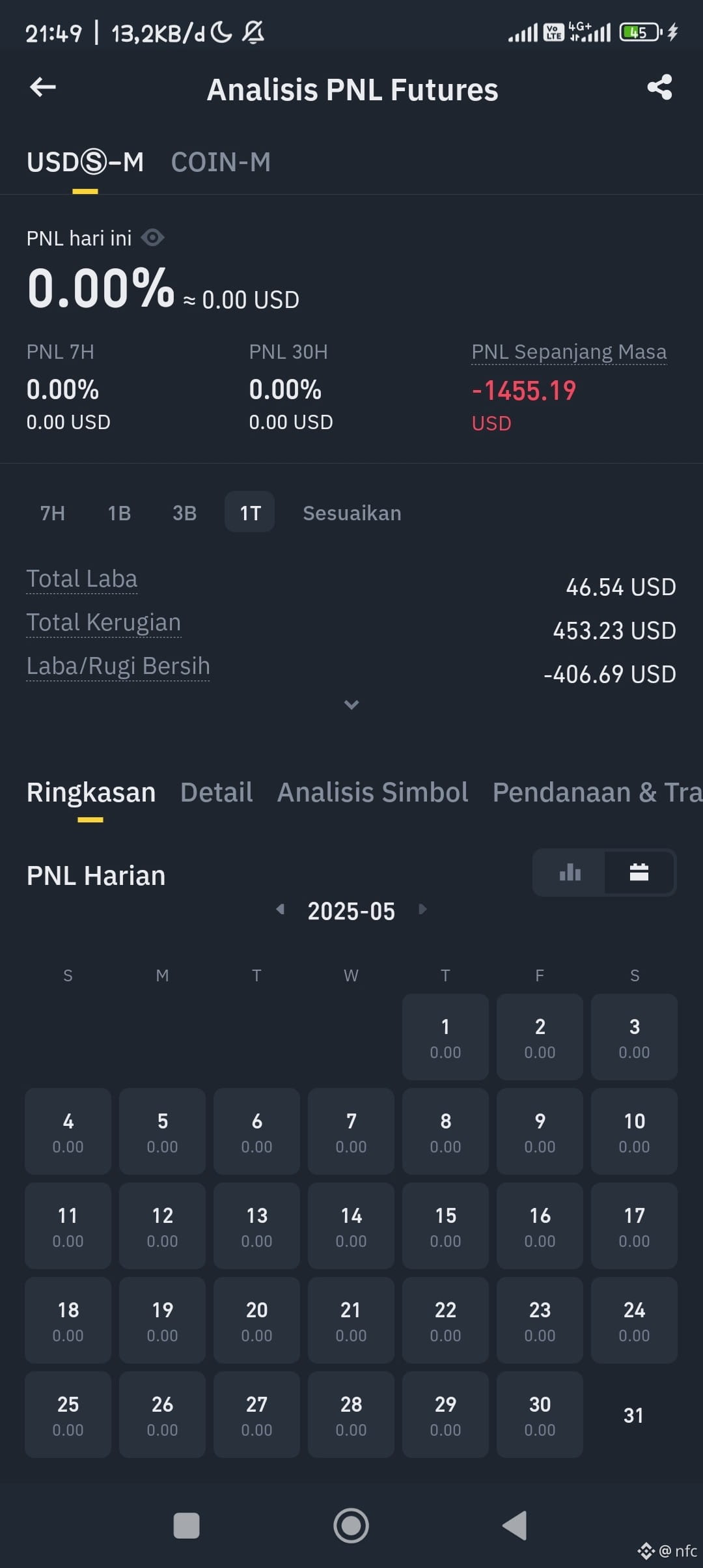Toggle PNL hari ini visibility eye
703x1568 pixels.
pyautogui.click(x=152, y=238)
